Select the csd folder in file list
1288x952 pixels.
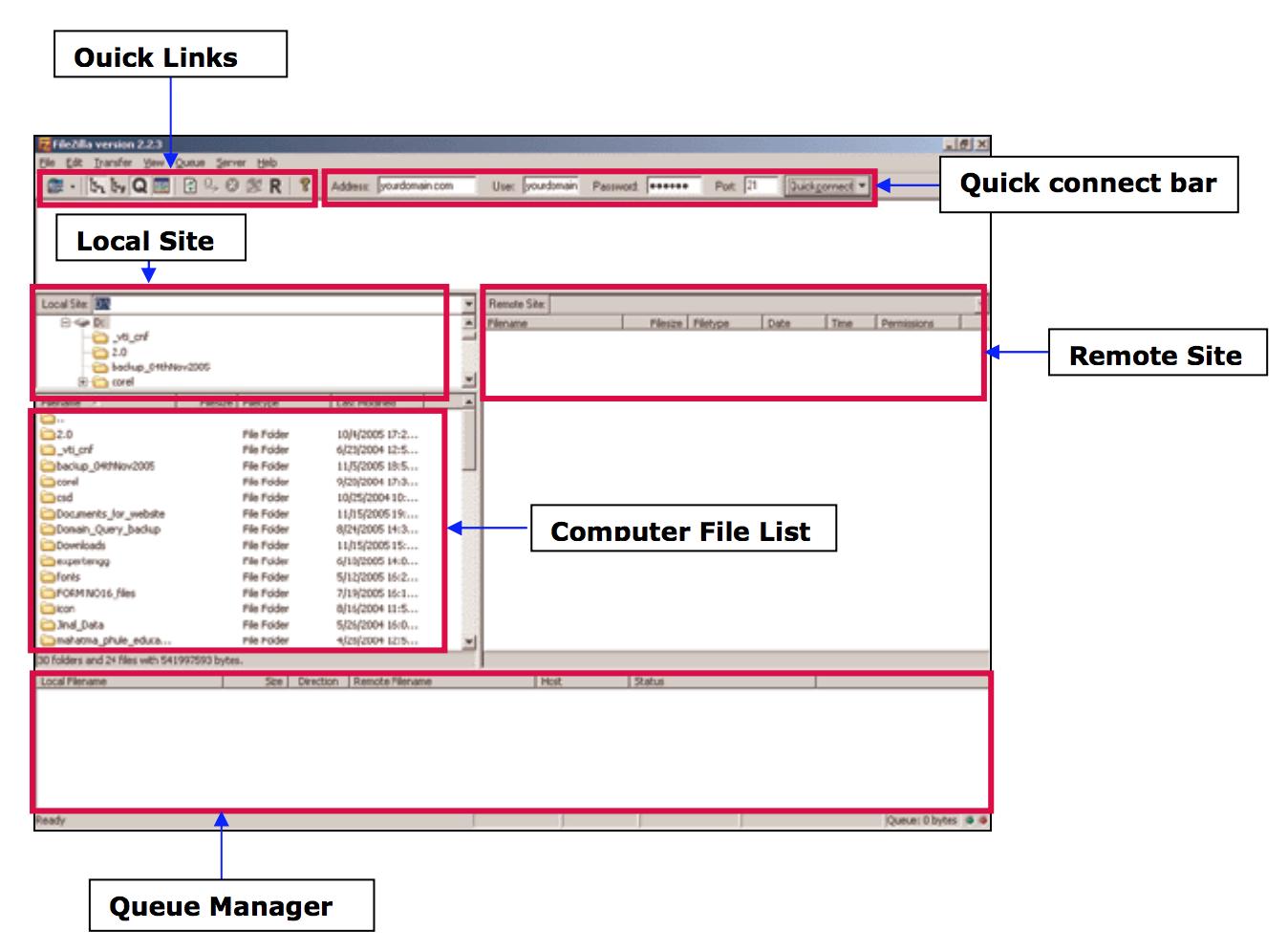point(56,498)
